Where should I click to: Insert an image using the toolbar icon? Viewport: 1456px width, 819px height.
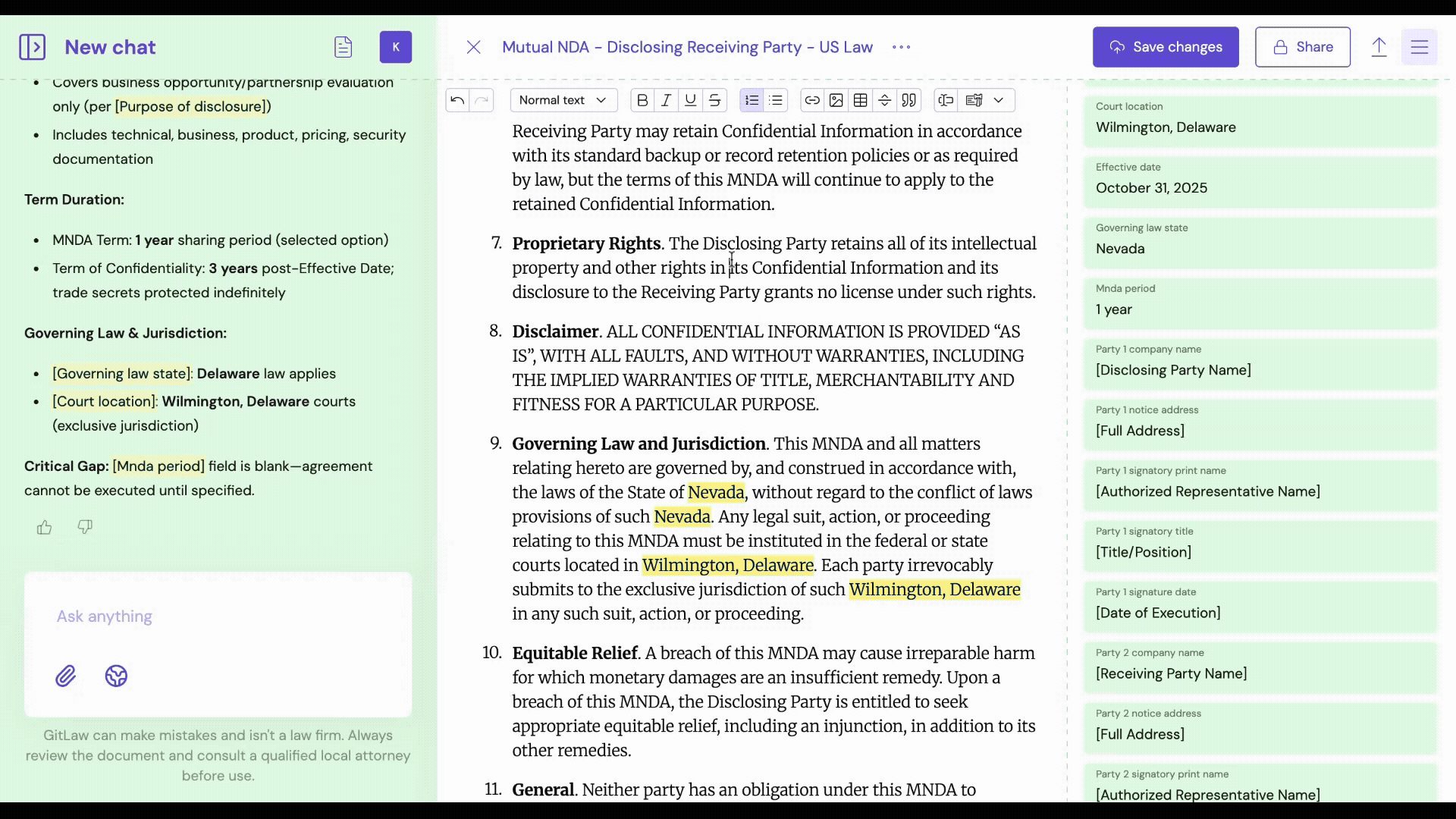(836, 100)
